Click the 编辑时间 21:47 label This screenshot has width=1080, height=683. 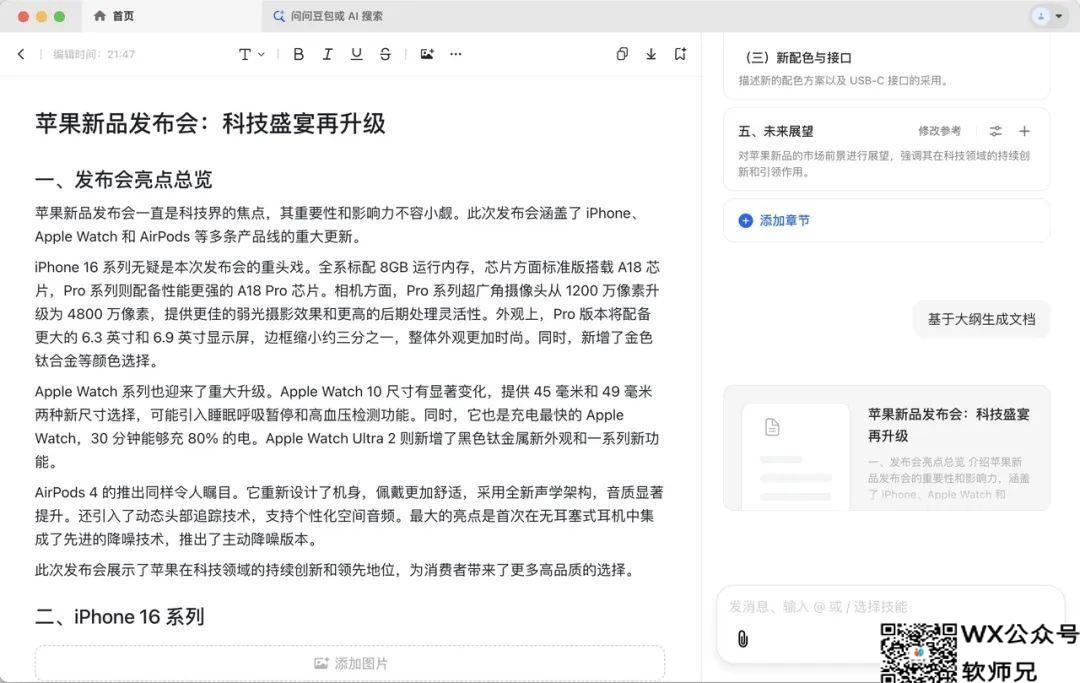[94, 54]
